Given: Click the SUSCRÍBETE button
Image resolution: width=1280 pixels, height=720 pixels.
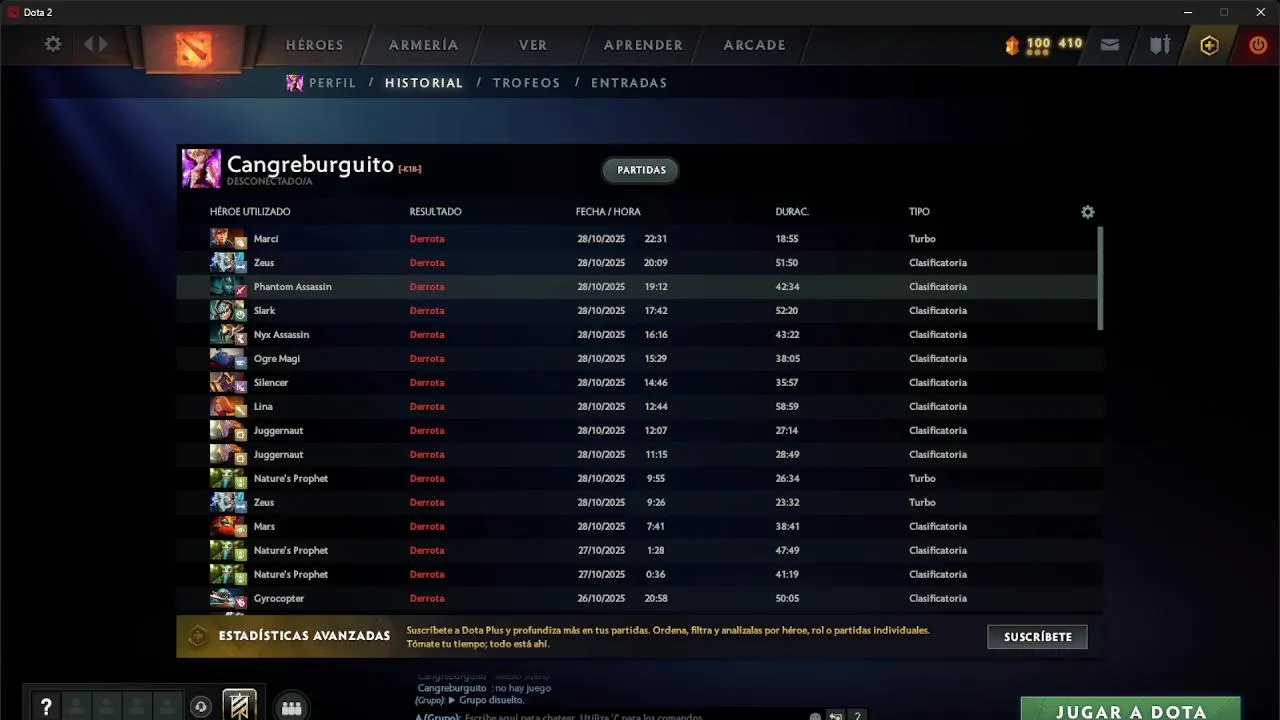Looking at the screenshot, I should tap(1037, 637).
